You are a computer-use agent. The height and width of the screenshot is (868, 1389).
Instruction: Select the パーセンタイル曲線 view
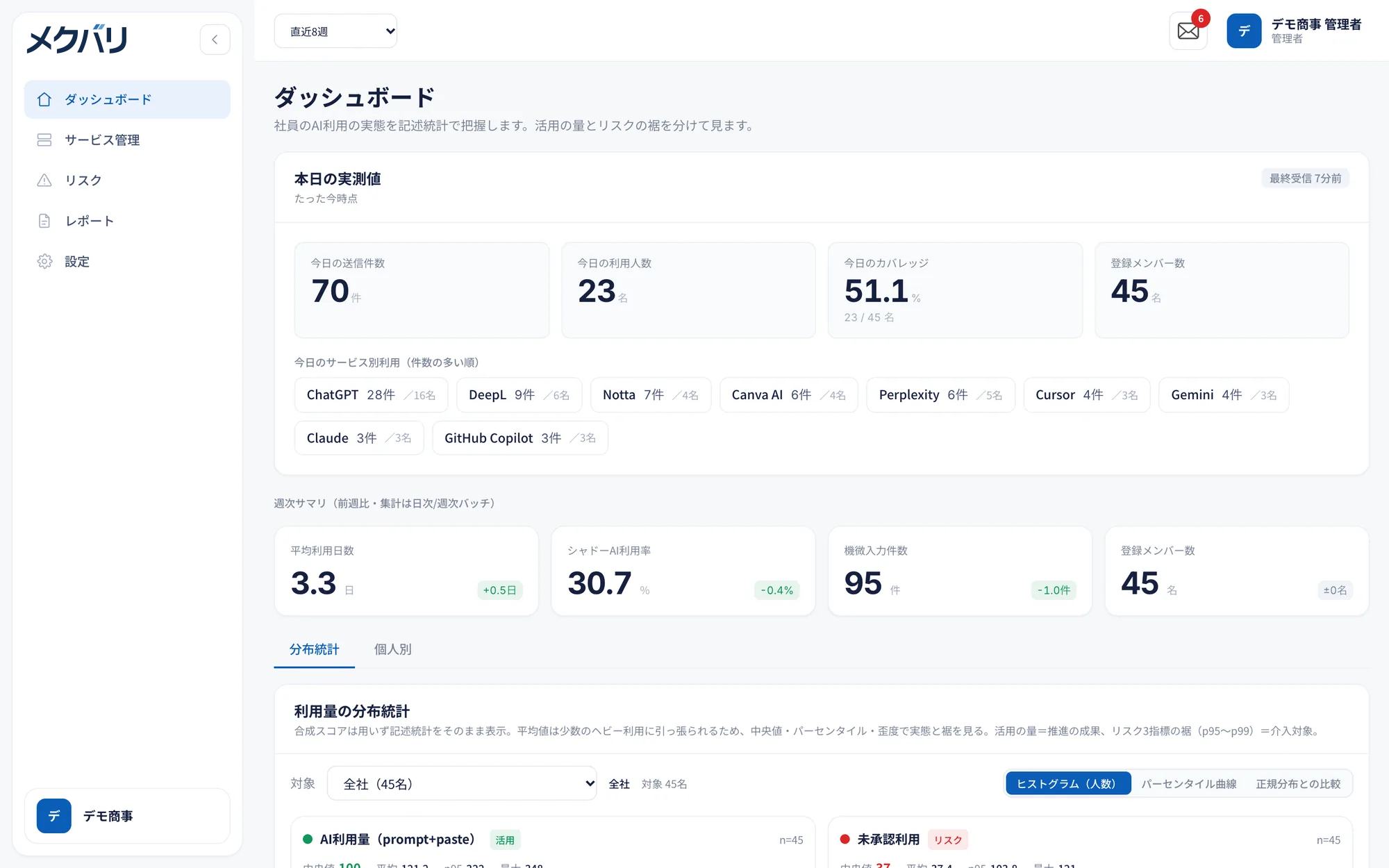click(1189, 783)
